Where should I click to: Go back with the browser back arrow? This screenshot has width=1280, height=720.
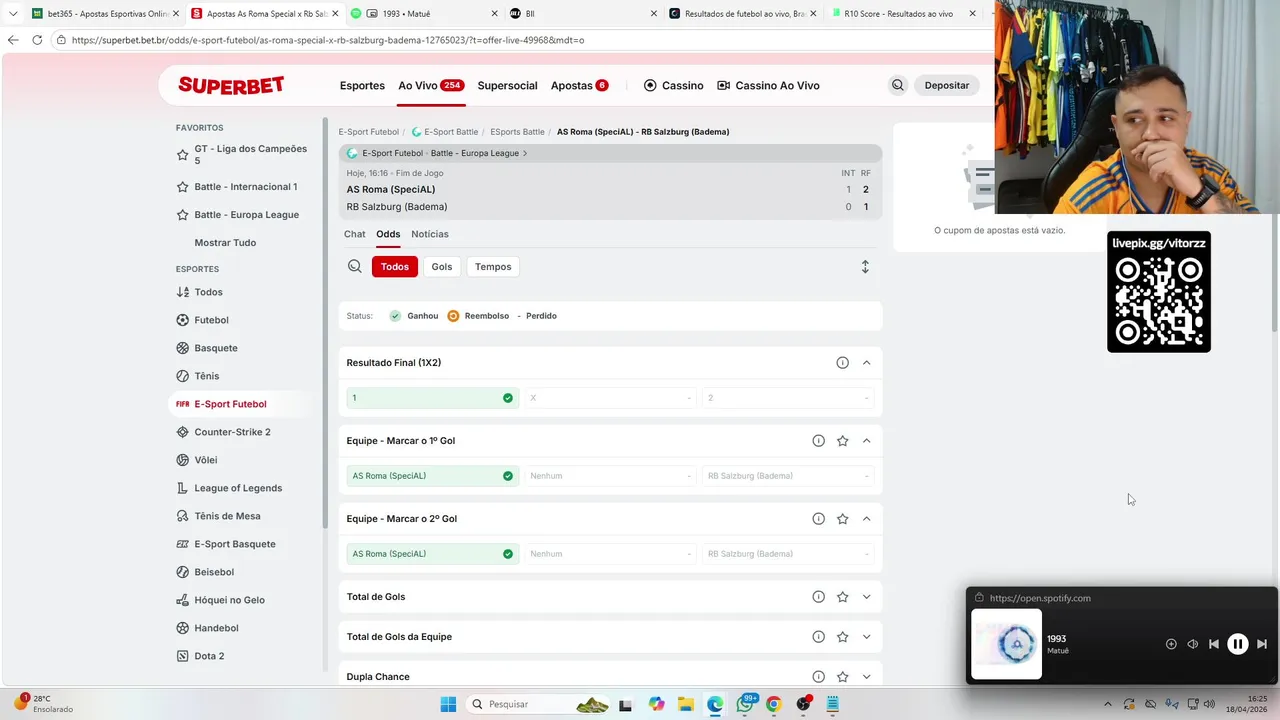tap(12, 40)
